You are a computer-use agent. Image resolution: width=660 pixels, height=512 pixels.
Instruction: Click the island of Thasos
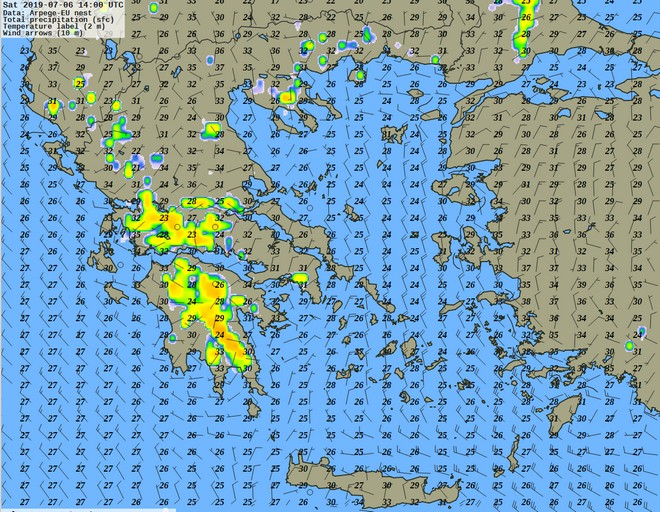pos(358,76)
